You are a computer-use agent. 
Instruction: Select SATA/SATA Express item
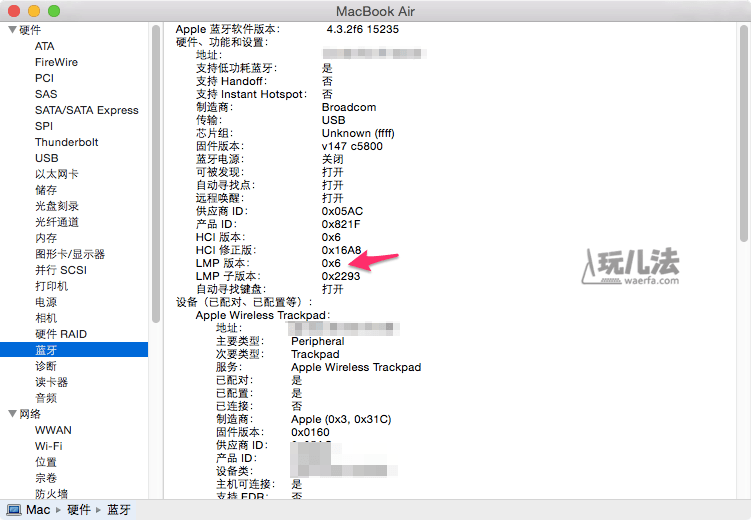(87, 110)
